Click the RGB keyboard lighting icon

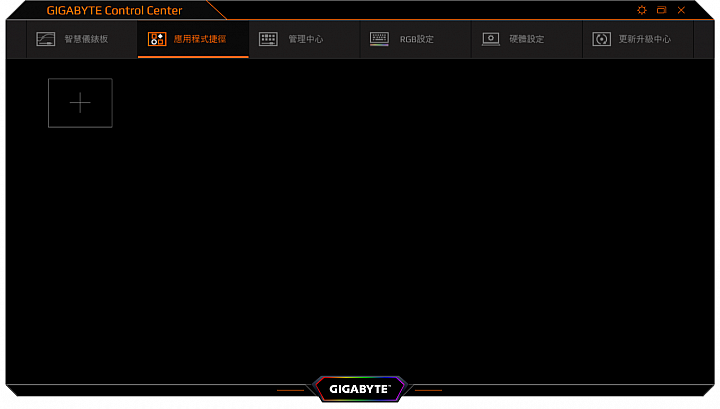coord(379,39)
